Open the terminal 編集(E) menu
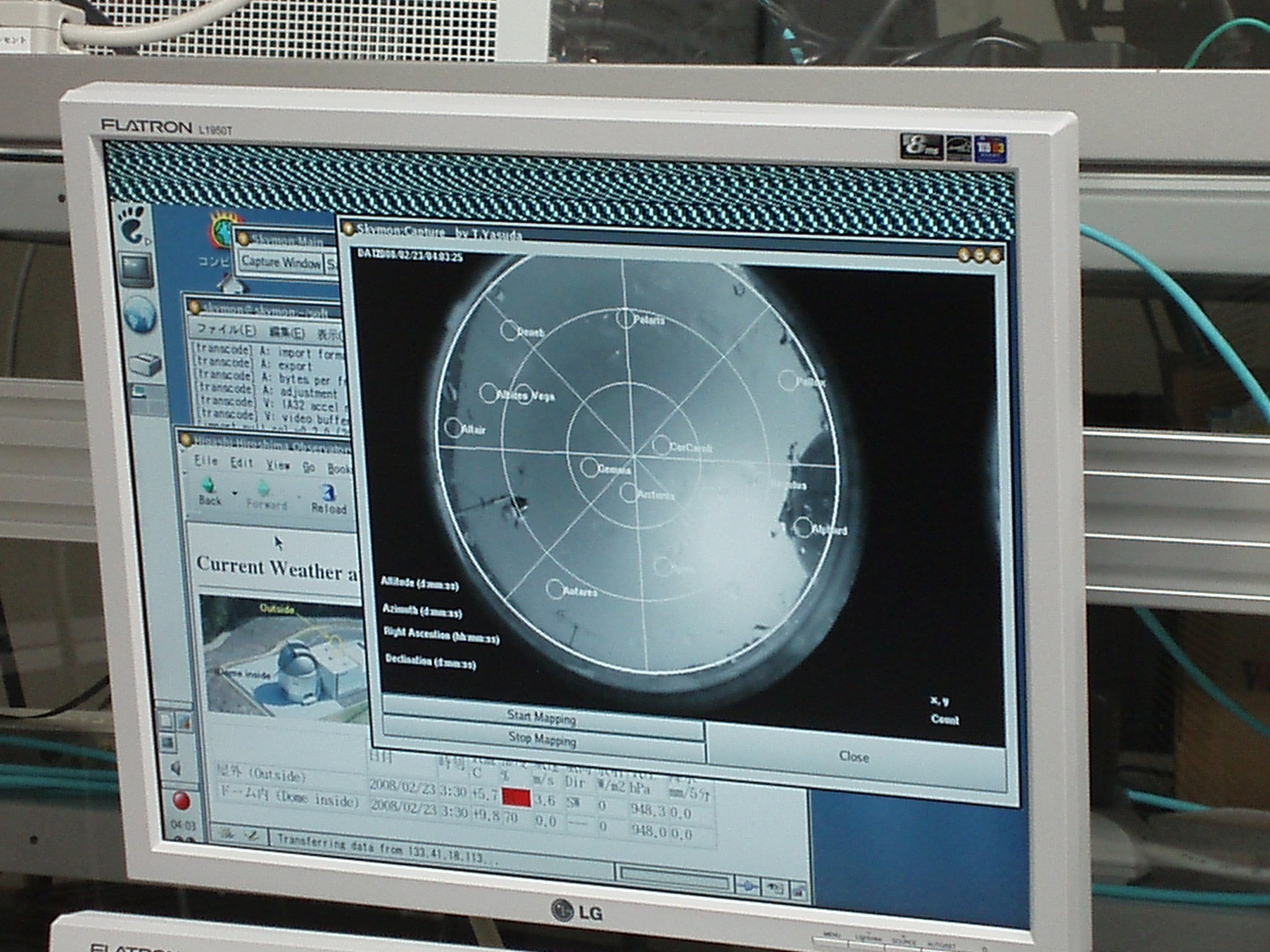 [x=287, y=333]
